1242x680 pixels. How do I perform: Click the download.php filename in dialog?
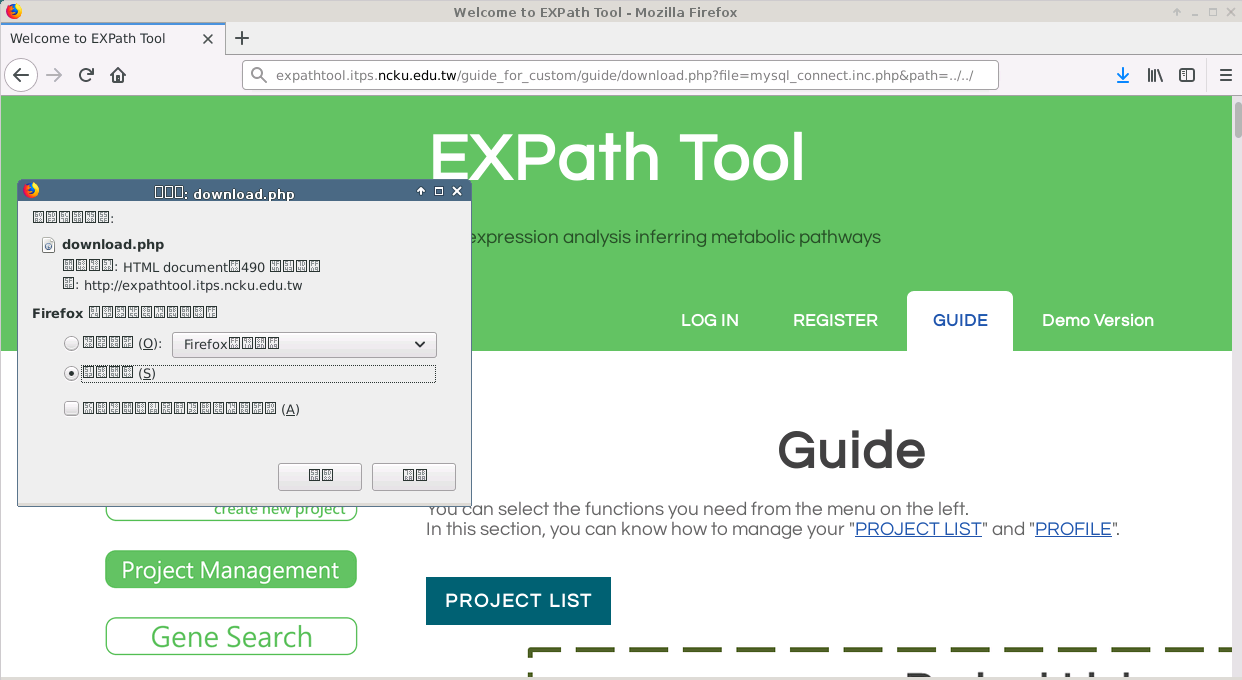(113, 244)
